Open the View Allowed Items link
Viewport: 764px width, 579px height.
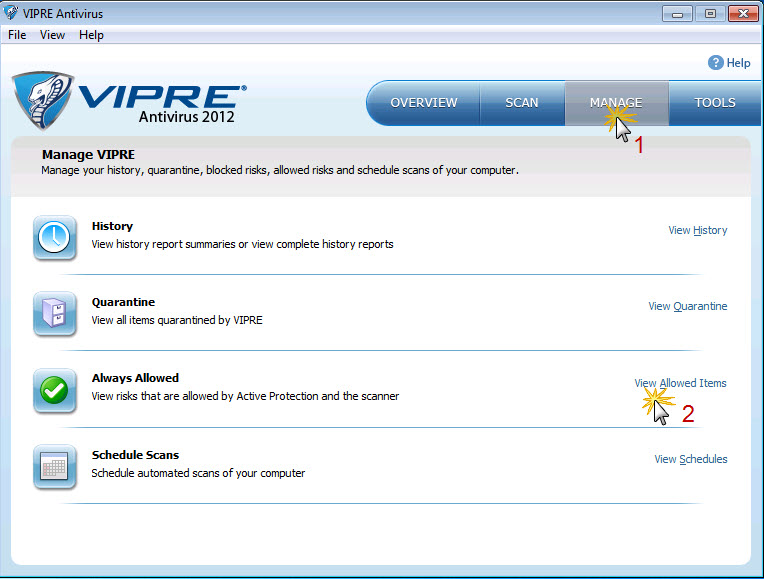tap(680, 383)
